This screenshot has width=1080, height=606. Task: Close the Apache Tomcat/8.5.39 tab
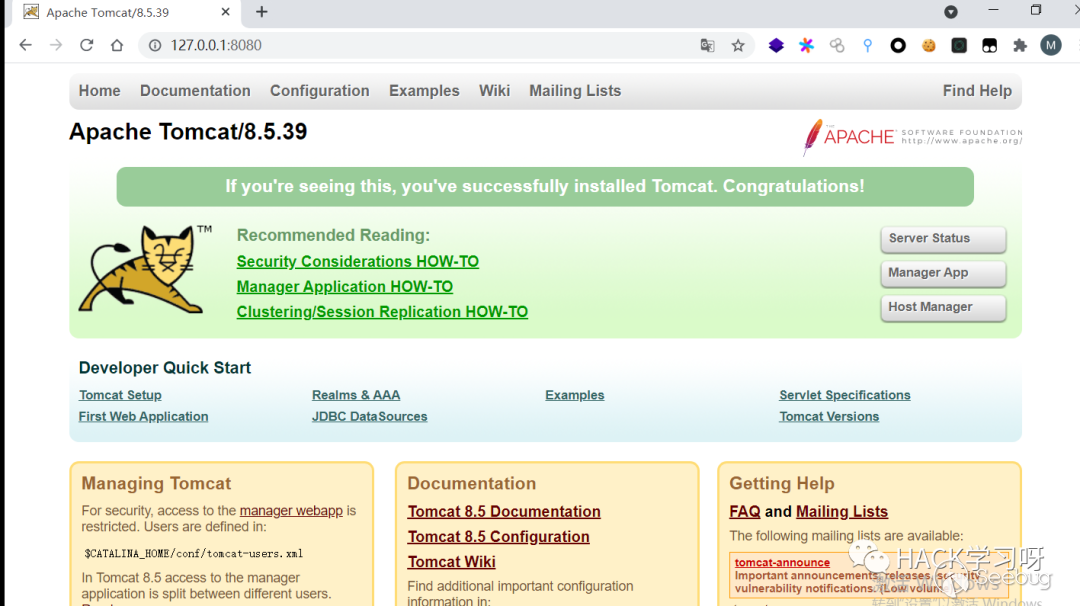[x=225, y=12]
